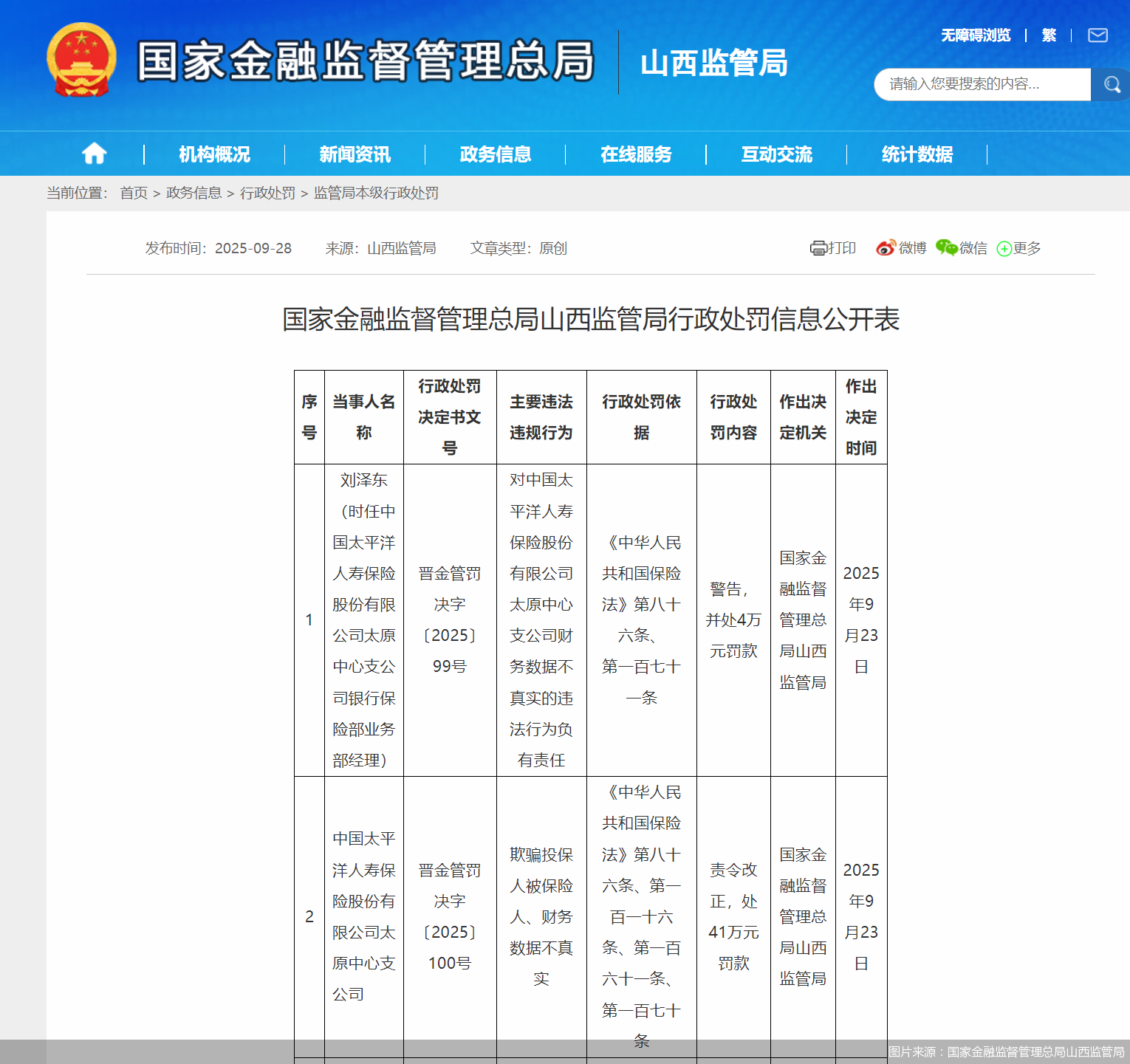Open the 互动交流 menu
The height and width of the screenshot is (1064, 1130).
coord(776,154)
